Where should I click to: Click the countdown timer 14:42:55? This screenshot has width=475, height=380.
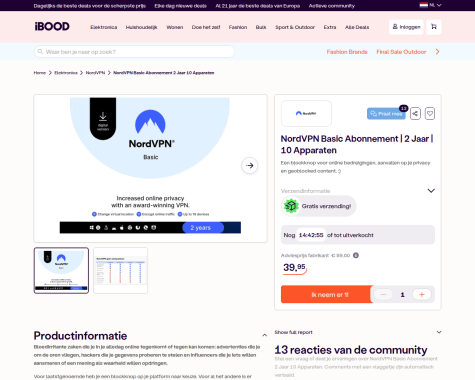(311, 235)
